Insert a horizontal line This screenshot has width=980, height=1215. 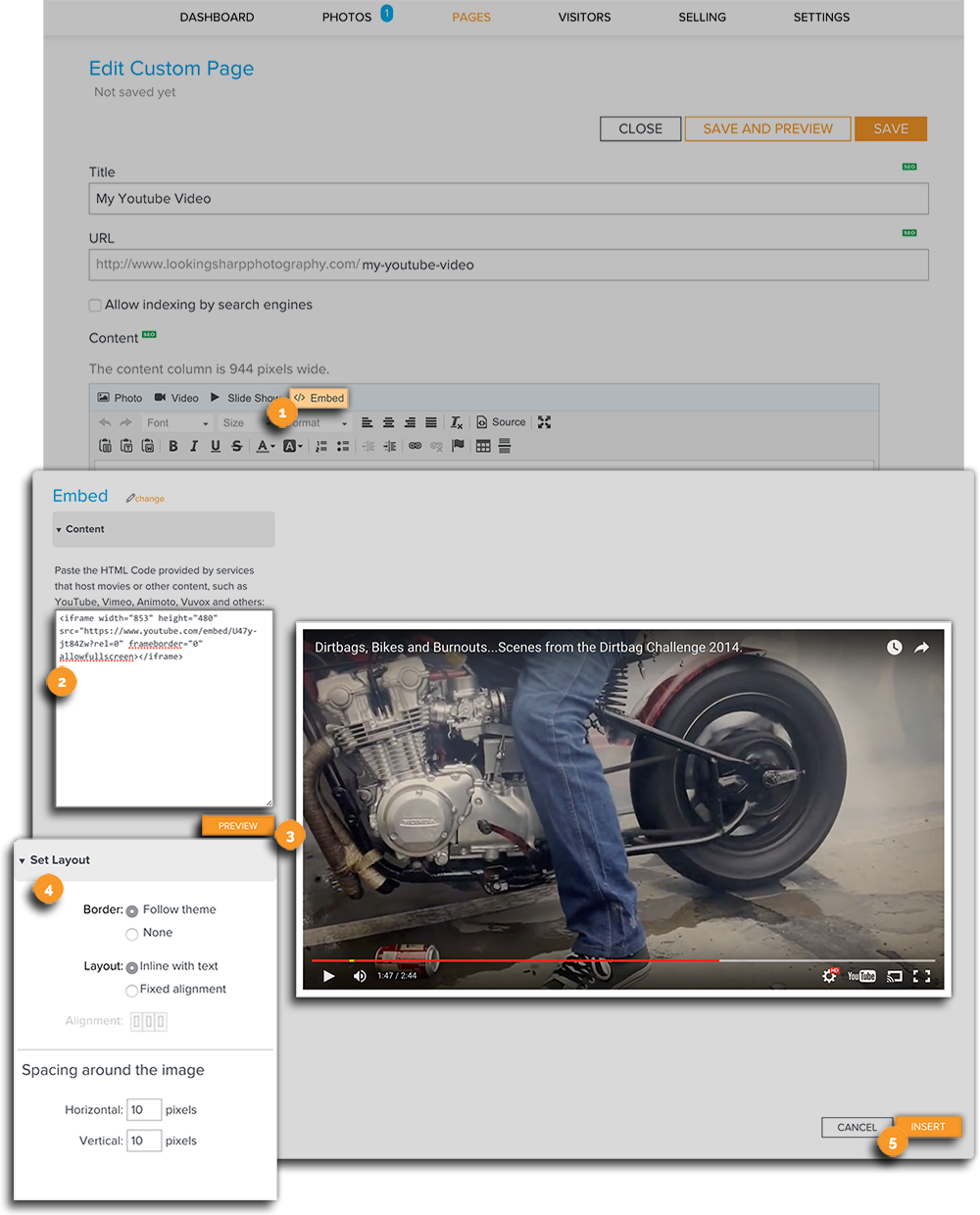tap(505, 446)
